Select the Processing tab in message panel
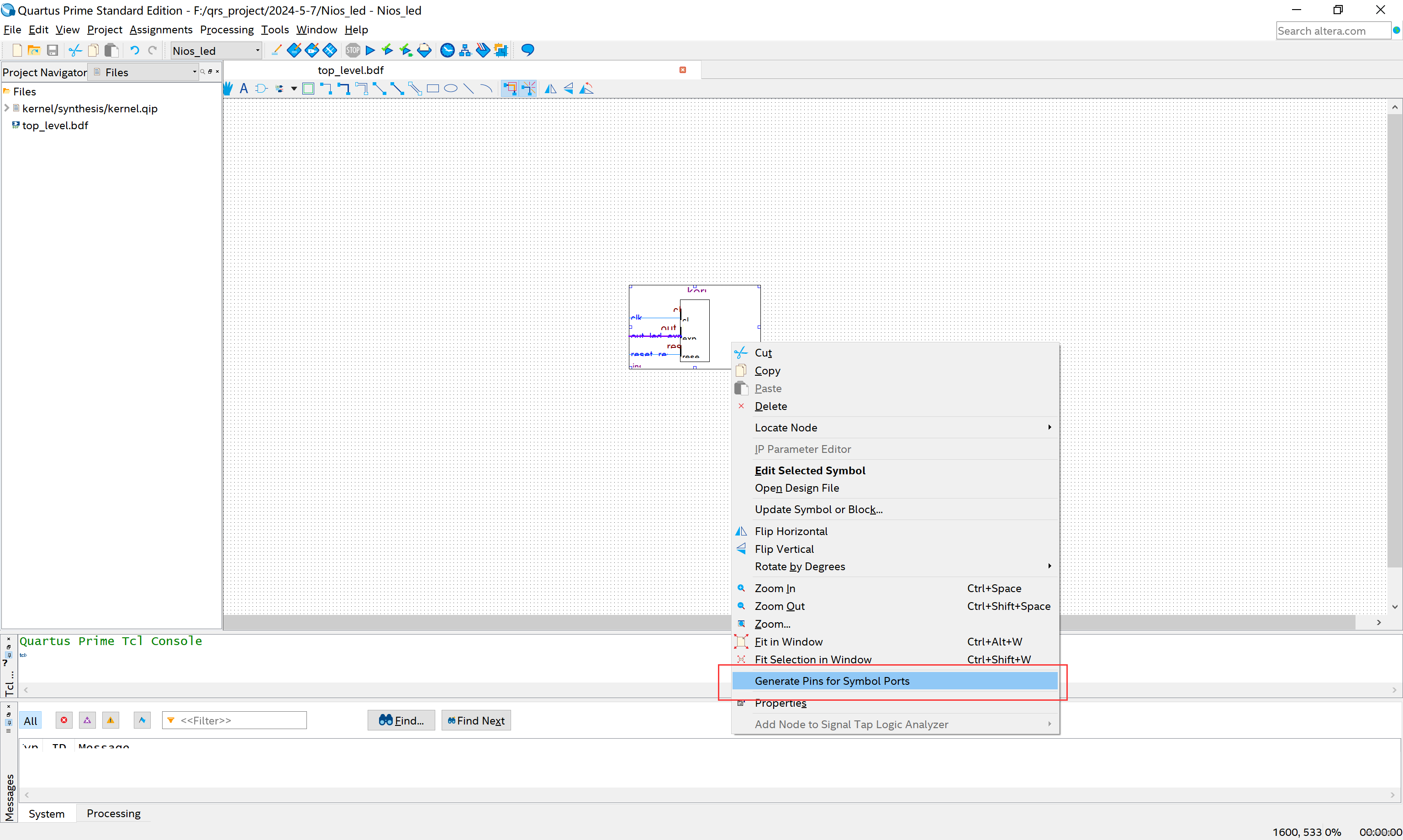The height and width of the screenshot is (840, 1403). (x=112, y=813)
